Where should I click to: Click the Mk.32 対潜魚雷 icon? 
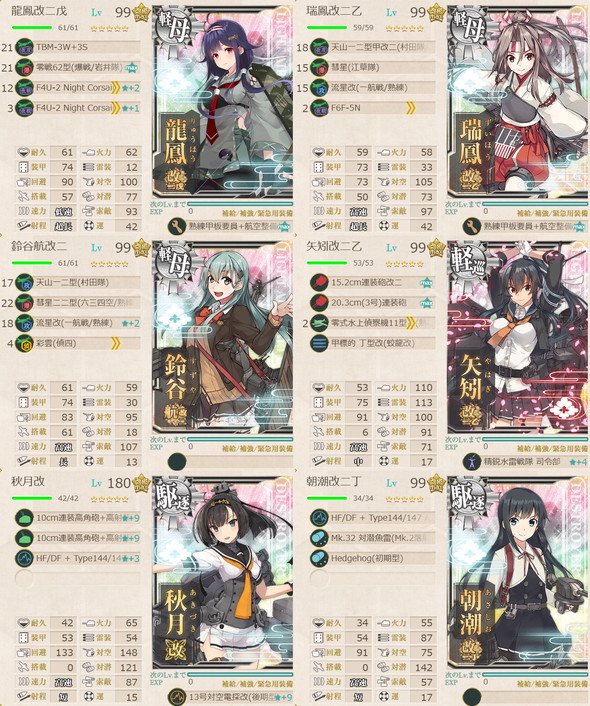319,538
